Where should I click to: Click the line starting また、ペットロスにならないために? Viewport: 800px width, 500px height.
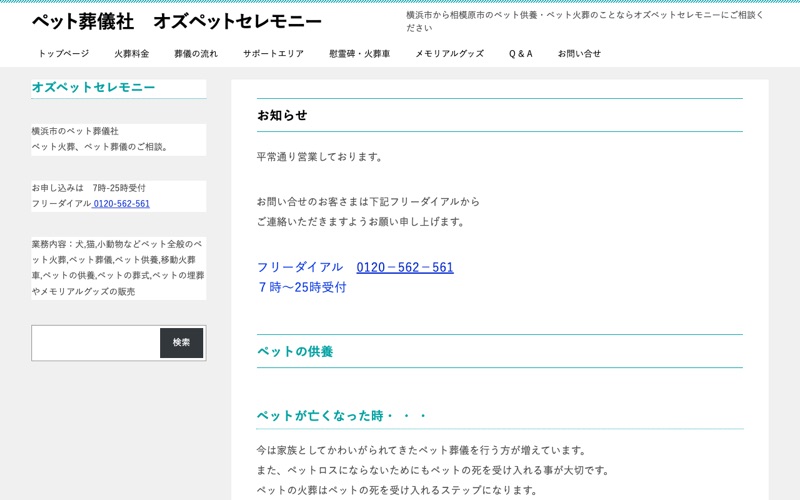(434, 470)
